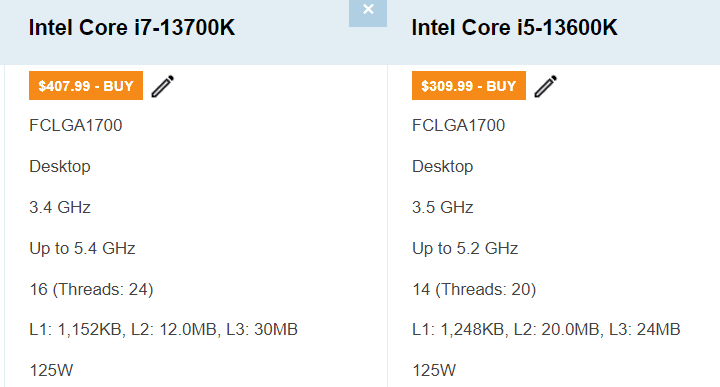Viewport: 720px width, 387px height.
Task: Click the 14 (Threads: 20) core count
Action: (474, 289)
